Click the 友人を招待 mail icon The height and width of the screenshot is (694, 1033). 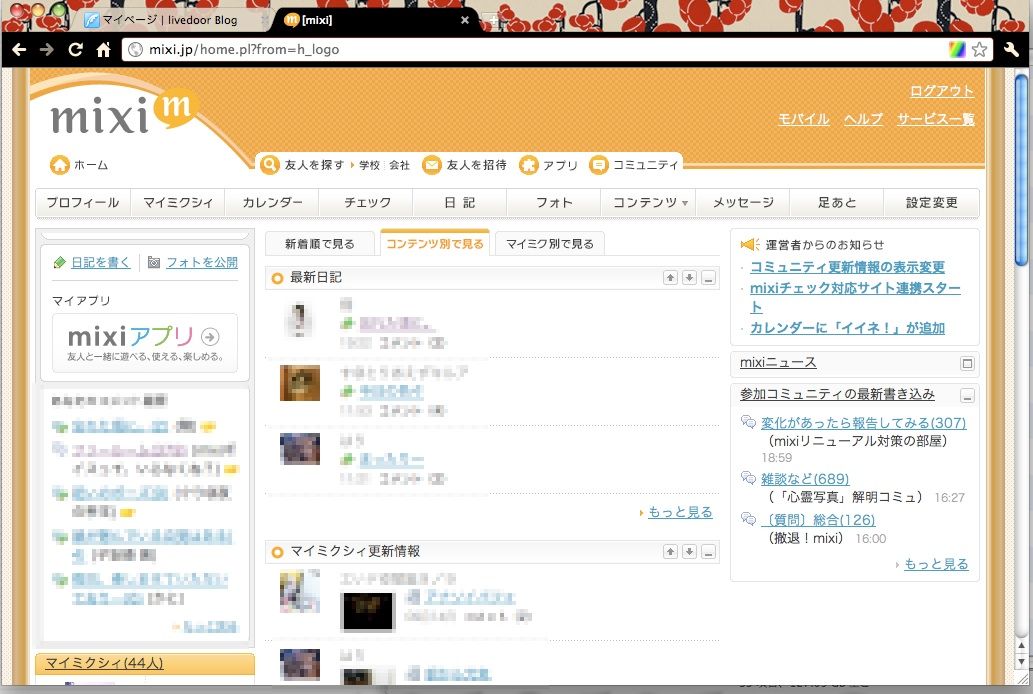[x=430, y=164]
